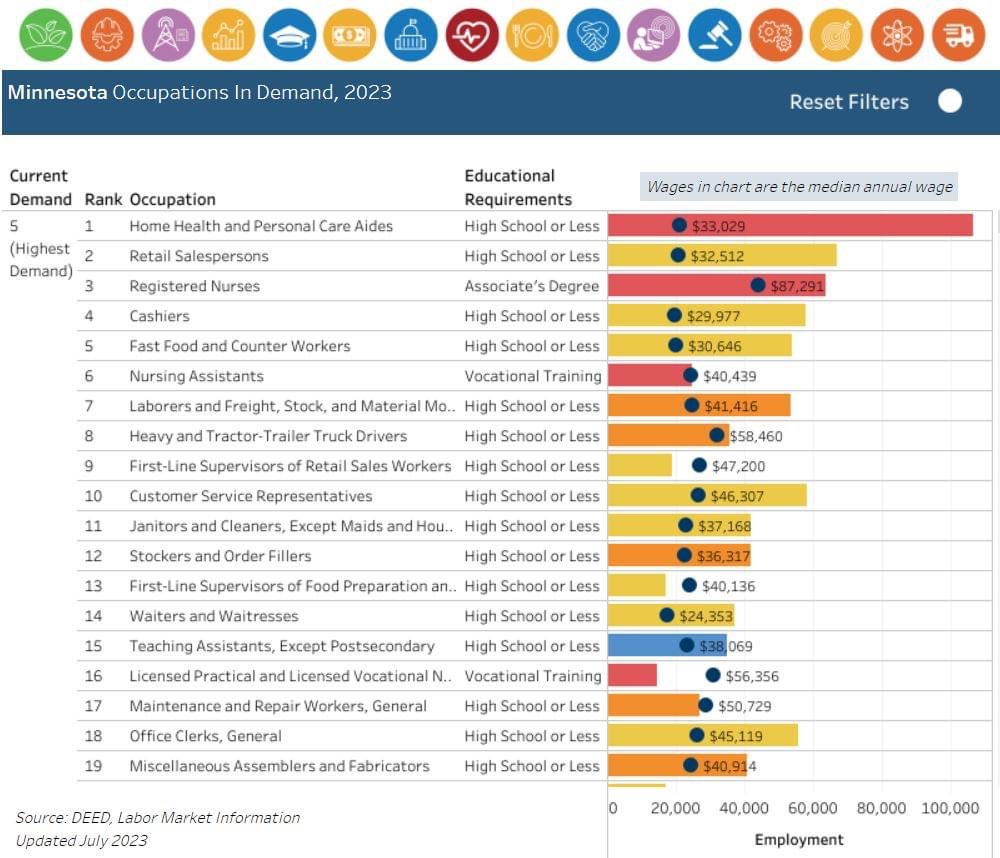Click the Associate's Degree requirement cell

pos(532,286)
